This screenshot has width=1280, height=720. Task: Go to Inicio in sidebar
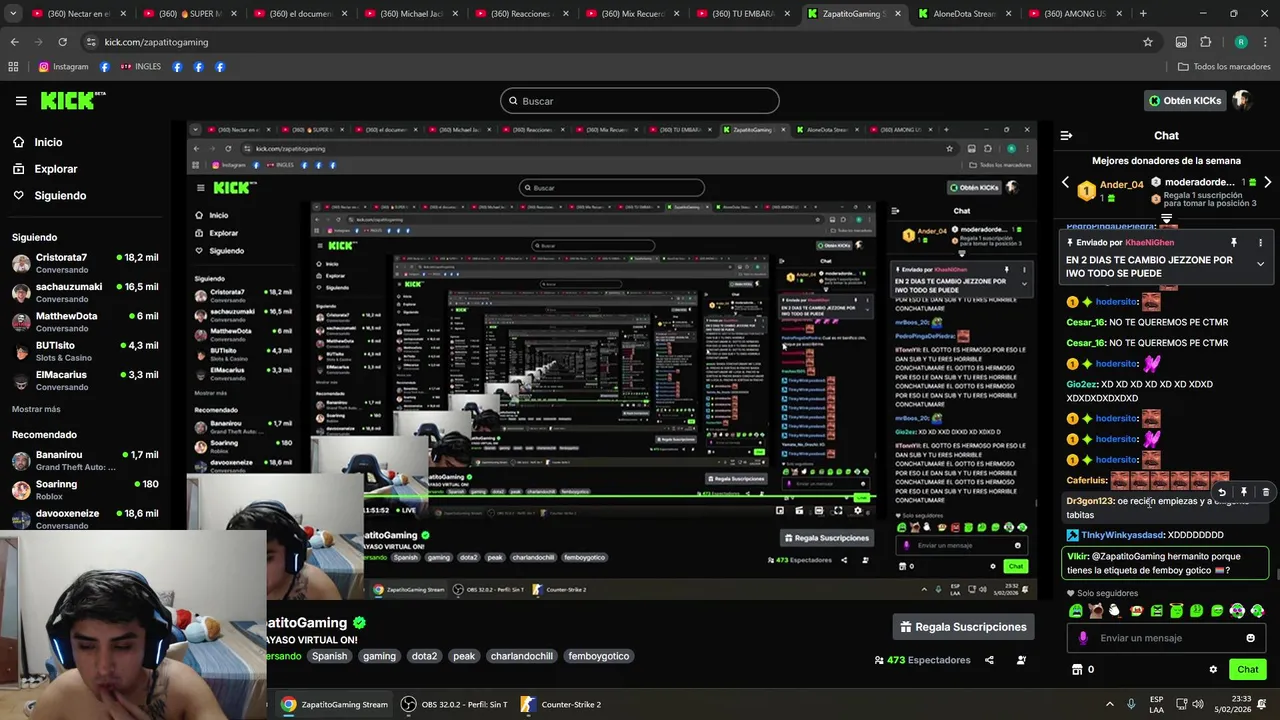click(37, 142)
